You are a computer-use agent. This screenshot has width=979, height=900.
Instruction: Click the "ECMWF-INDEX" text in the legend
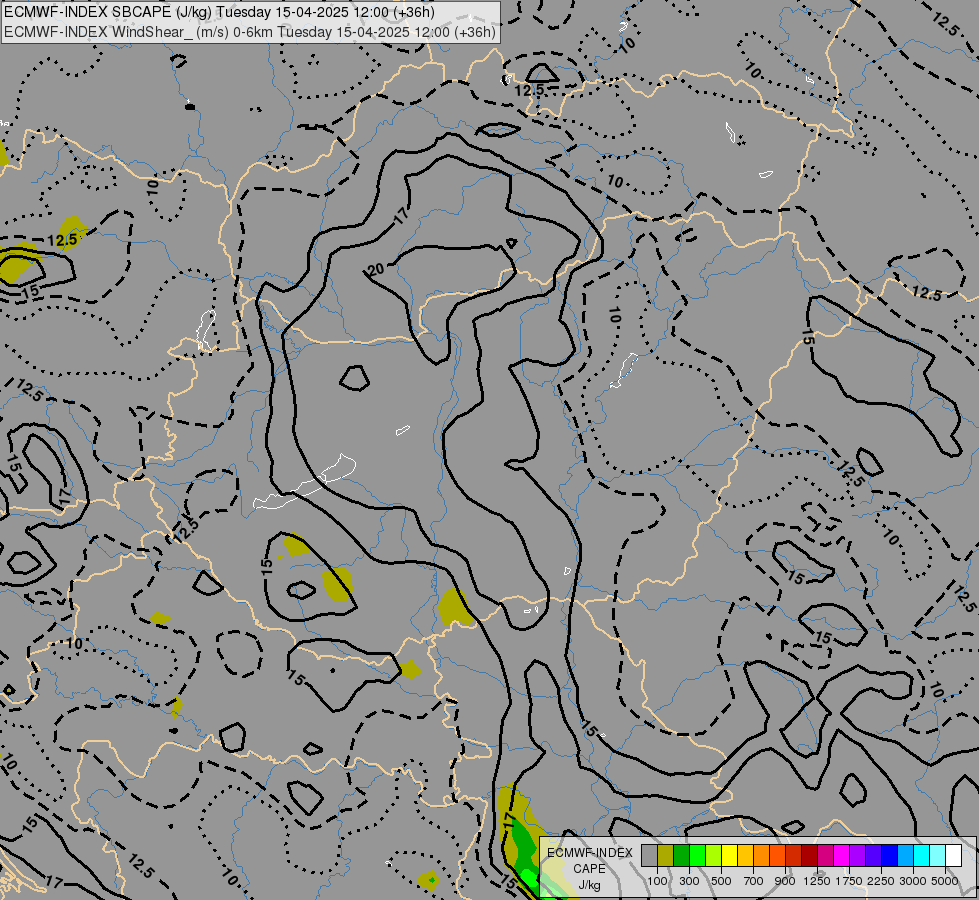(x=590, y=853)
